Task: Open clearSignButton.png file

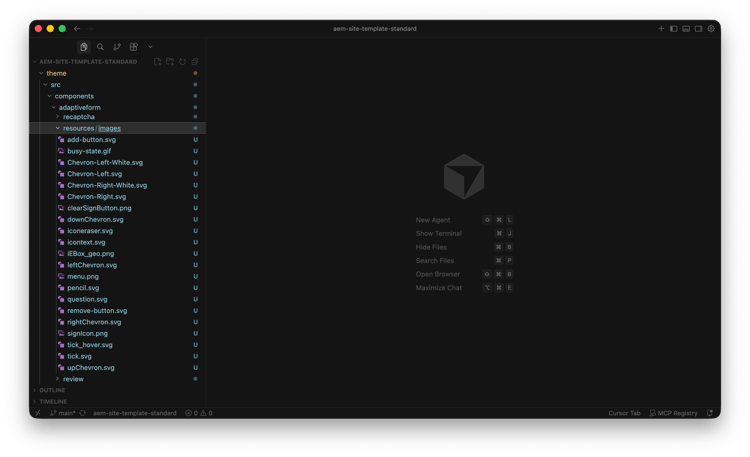Action: coord(99,208)
